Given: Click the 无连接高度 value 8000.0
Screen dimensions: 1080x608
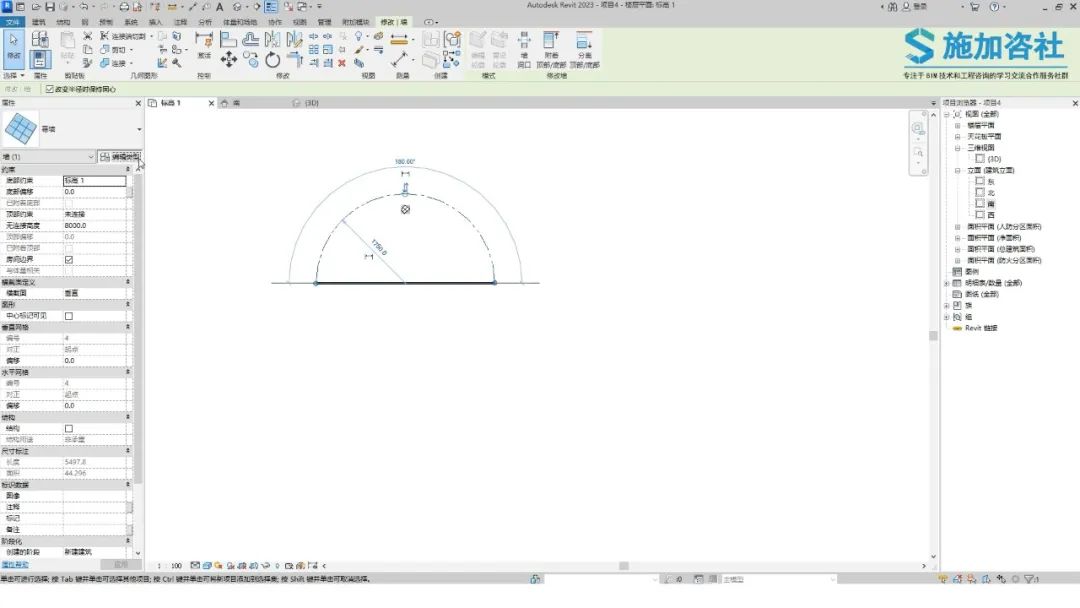Looking at the screenshot, I should (x=94, y=225).
